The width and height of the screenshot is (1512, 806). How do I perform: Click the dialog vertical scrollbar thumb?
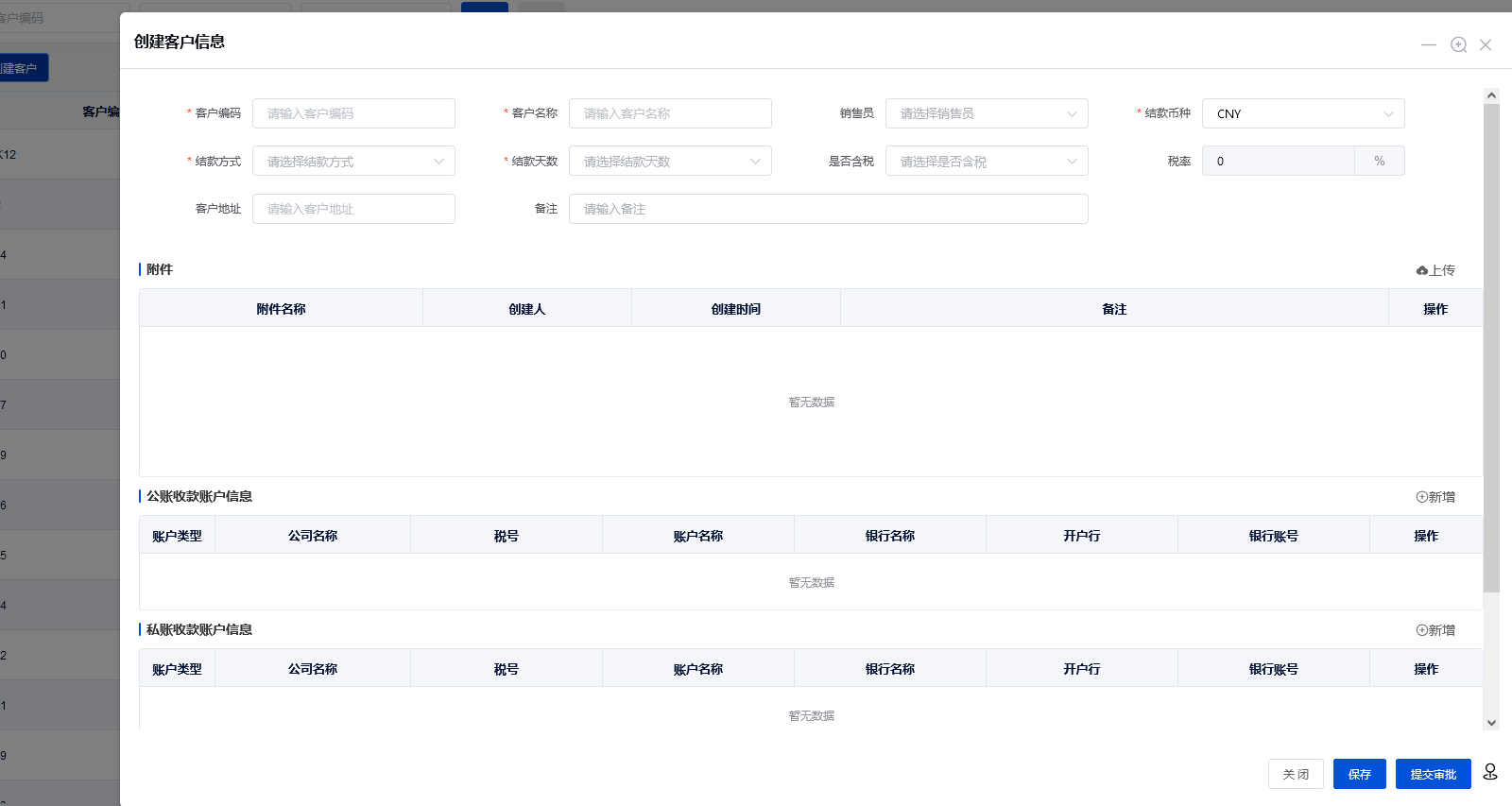point(1491,348)
